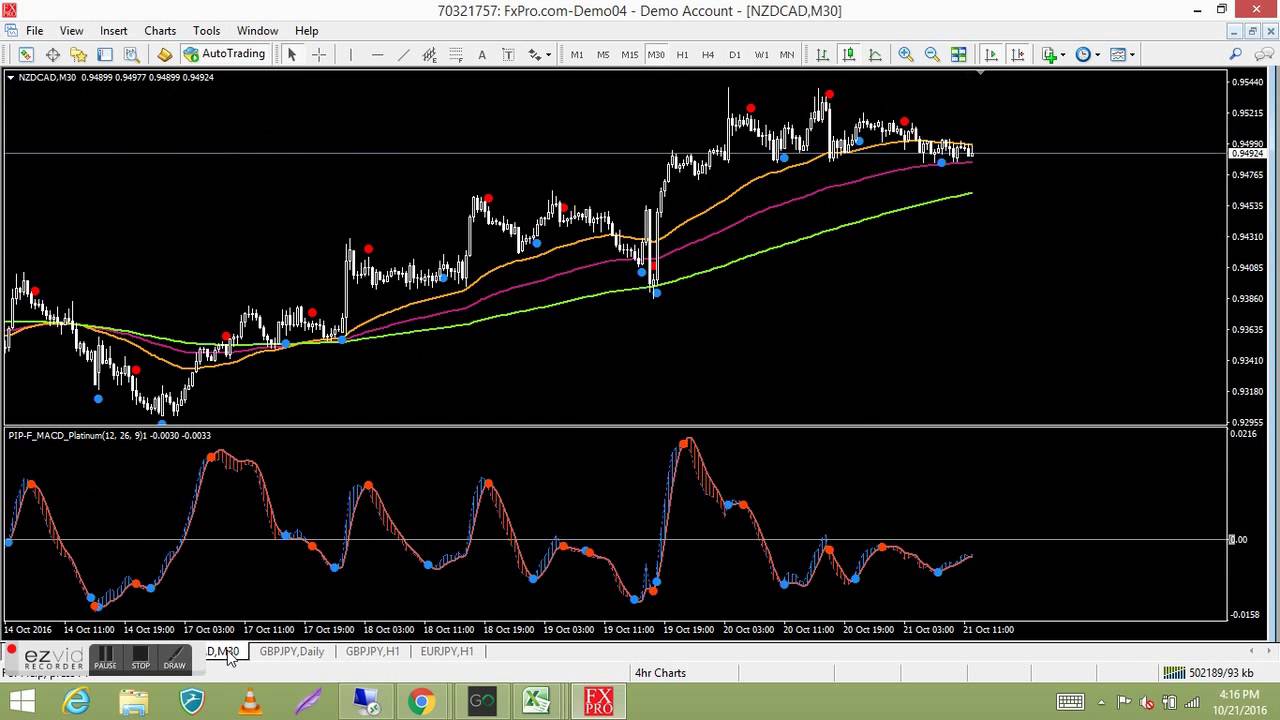1280x720 pixels.
Task: Open the Terminal panel icon
Action: tap(105, 54)
